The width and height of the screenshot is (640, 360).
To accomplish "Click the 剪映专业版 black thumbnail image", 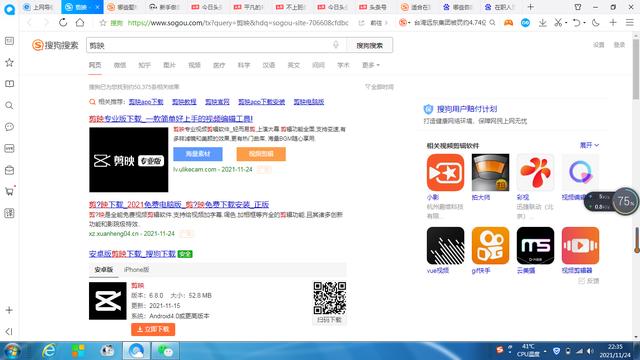I will click(x=129, y=160).
